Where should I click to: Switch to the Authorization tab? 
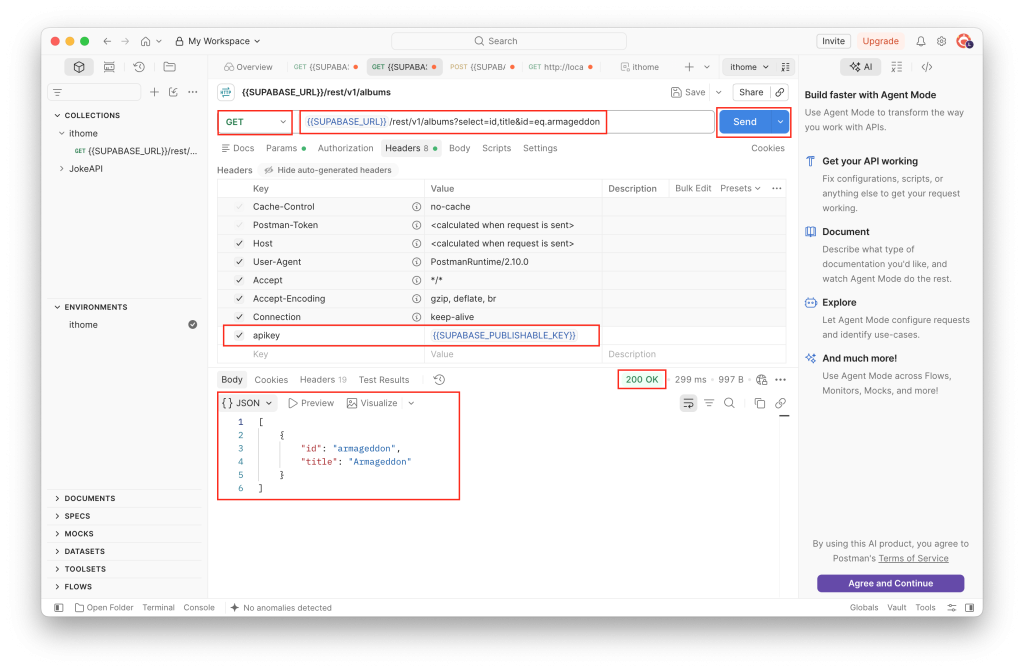coord(345,148)
